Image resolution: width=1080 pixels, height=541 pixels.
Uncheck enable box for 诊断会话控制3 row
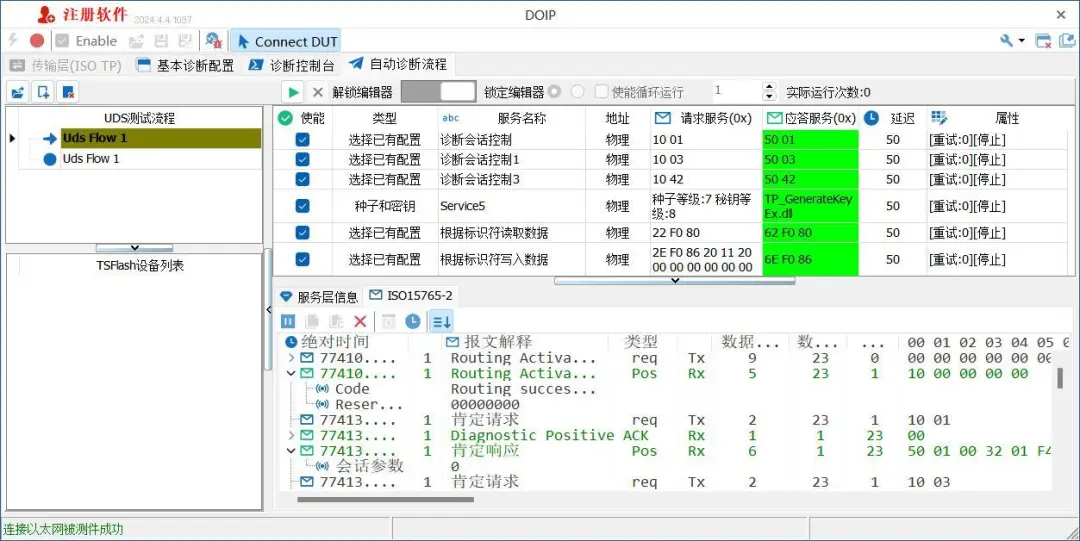click(302, 179)
